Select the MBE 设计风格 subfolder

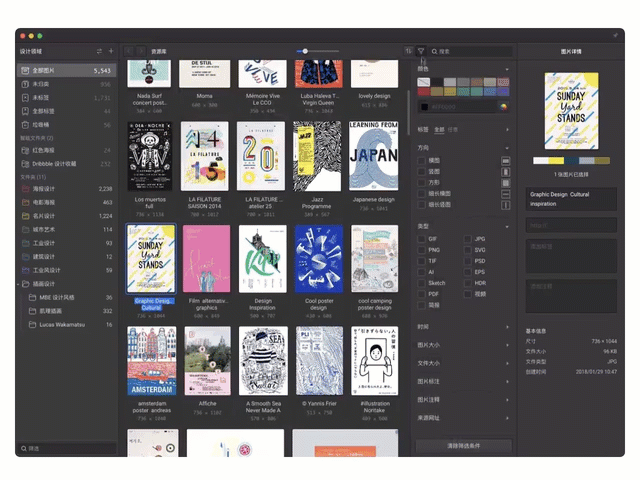pyautogui.click(x=67, y=298)
